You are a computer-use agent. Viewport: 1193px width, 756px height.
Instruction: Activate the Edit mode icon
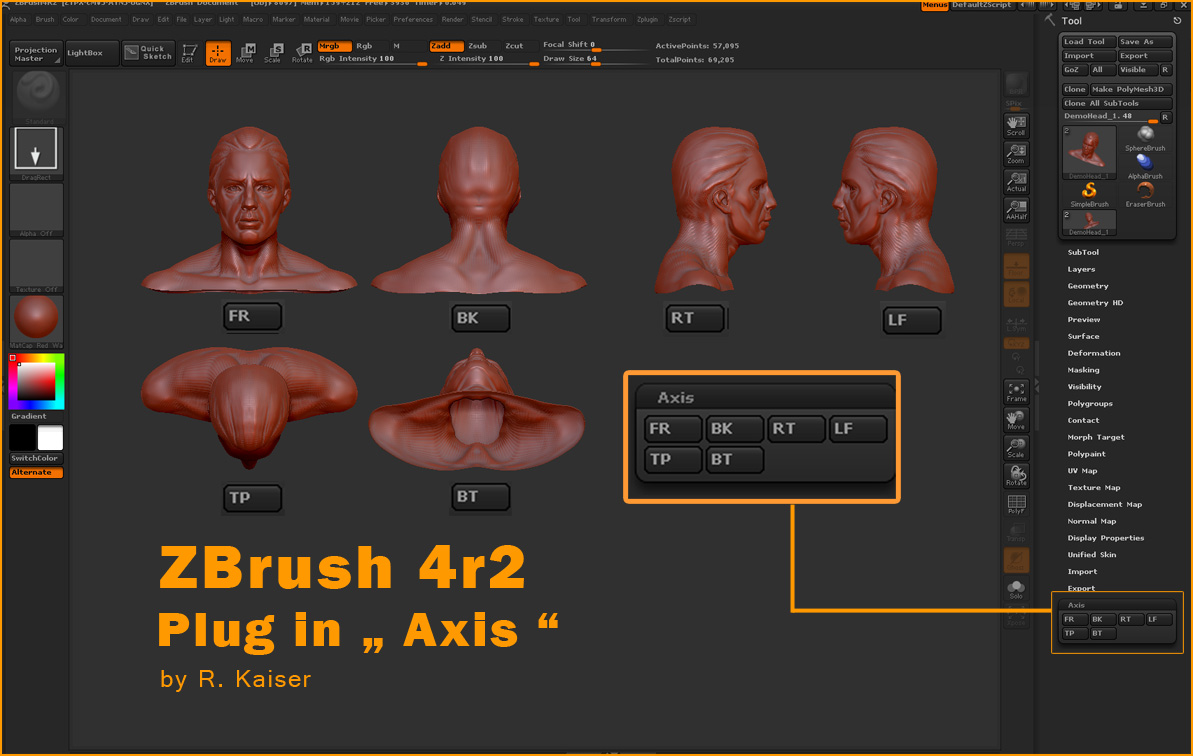click(189, 53)
